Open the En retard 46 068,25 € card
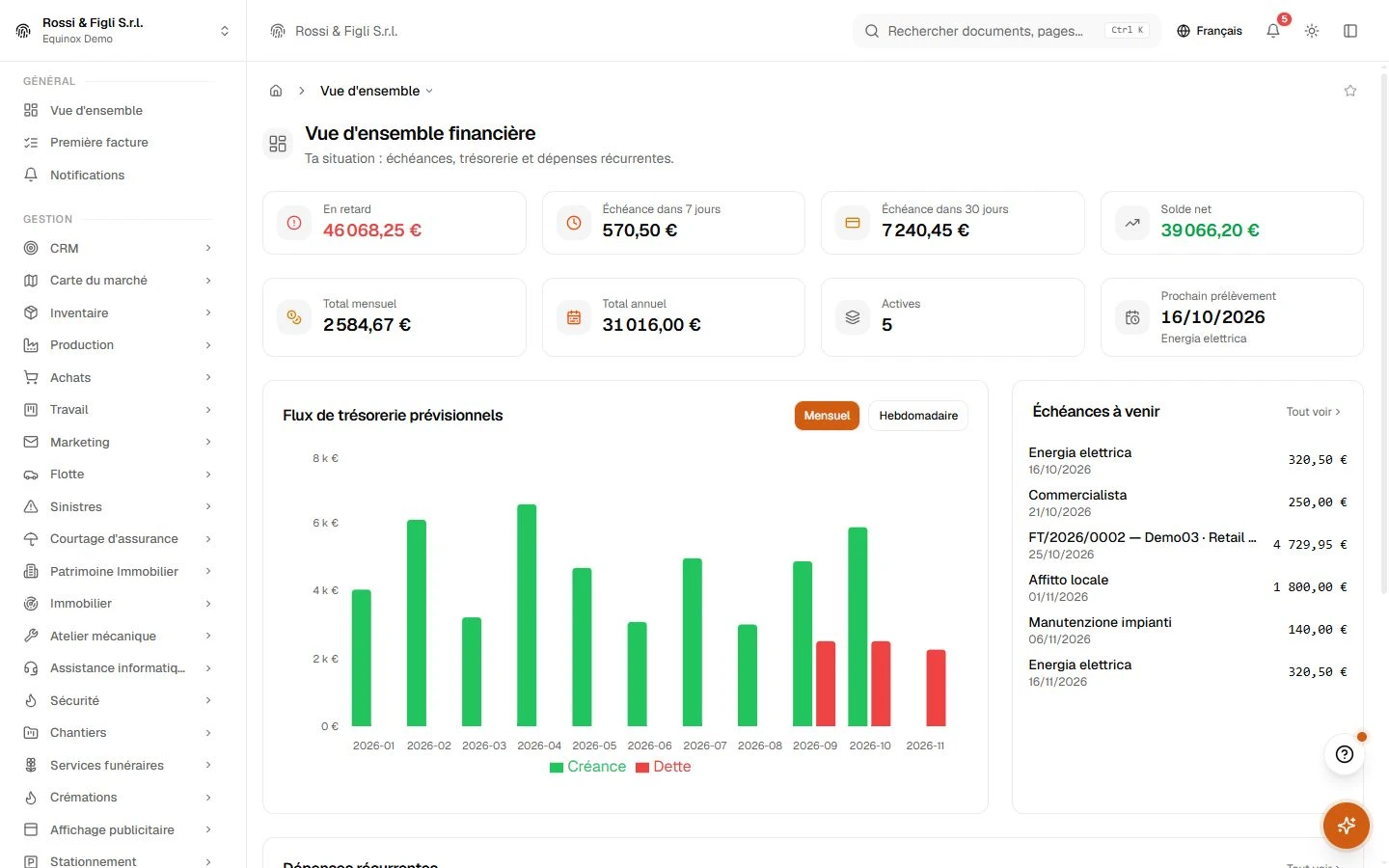Image resolution: width=1389 pixels, height=868 pixels. tap(395, 223)
